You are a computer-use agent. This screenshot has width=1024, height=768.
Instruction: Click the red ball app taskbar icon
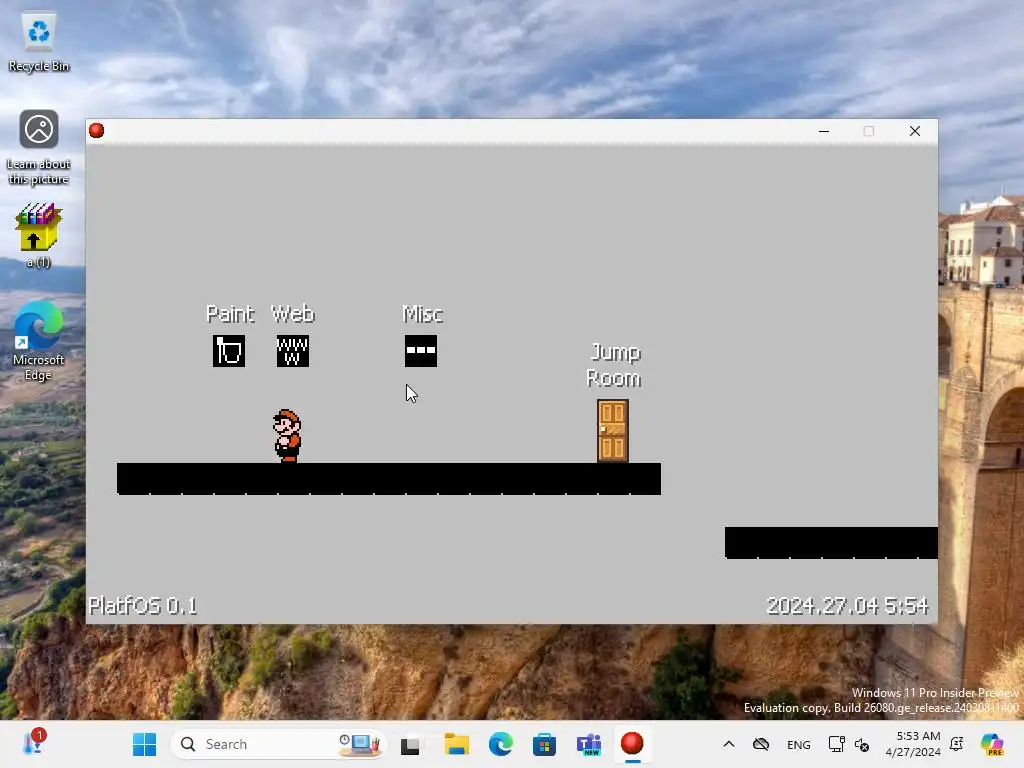pos(632,744)
